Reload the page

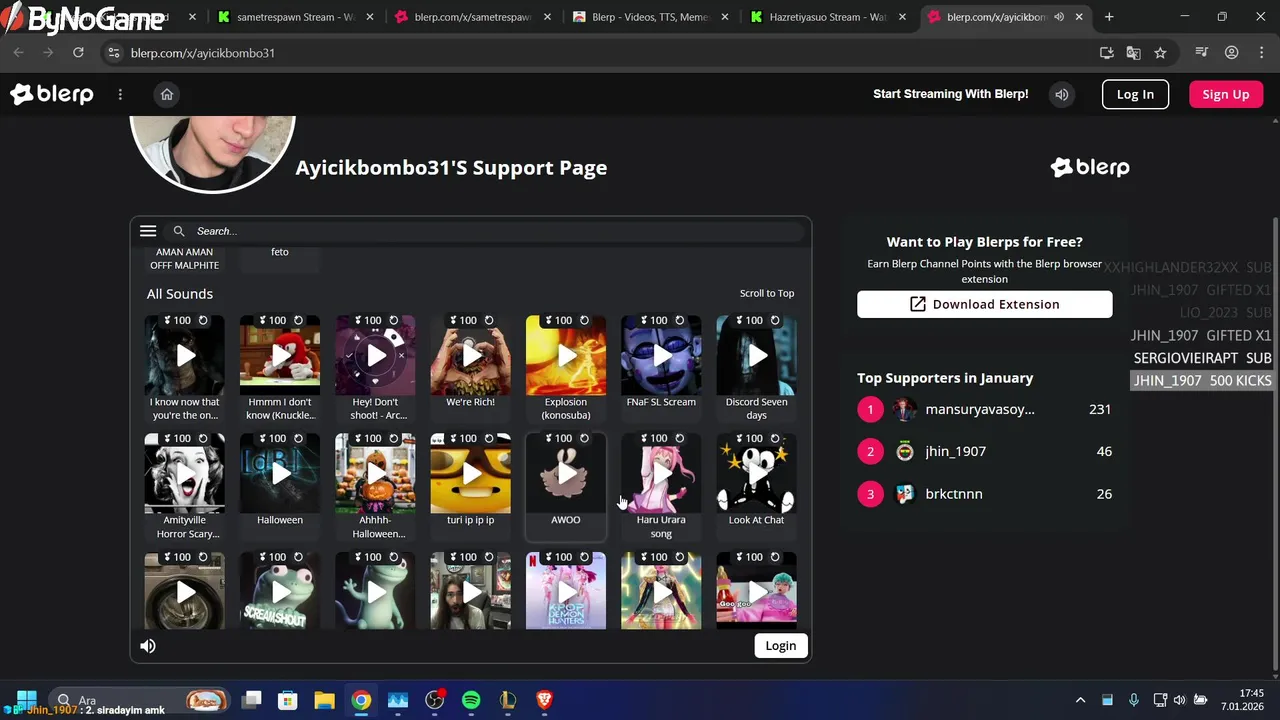[x=78, y=52]
